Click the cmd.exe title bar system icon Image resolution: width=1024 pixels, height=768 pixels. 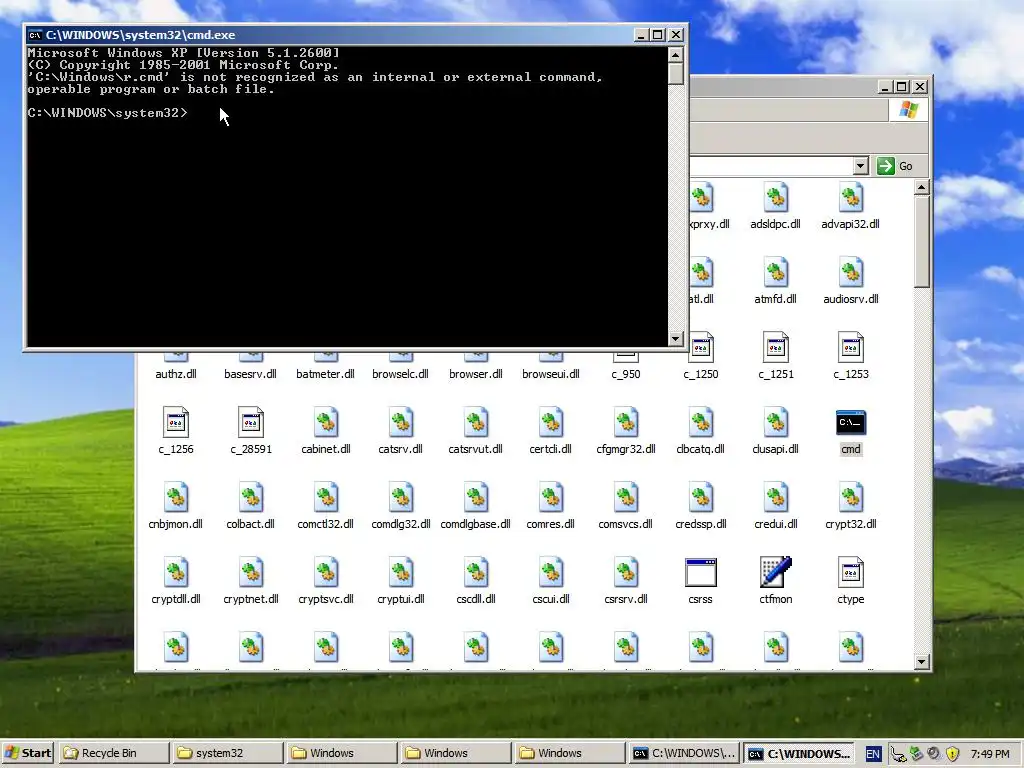(35, 35)
